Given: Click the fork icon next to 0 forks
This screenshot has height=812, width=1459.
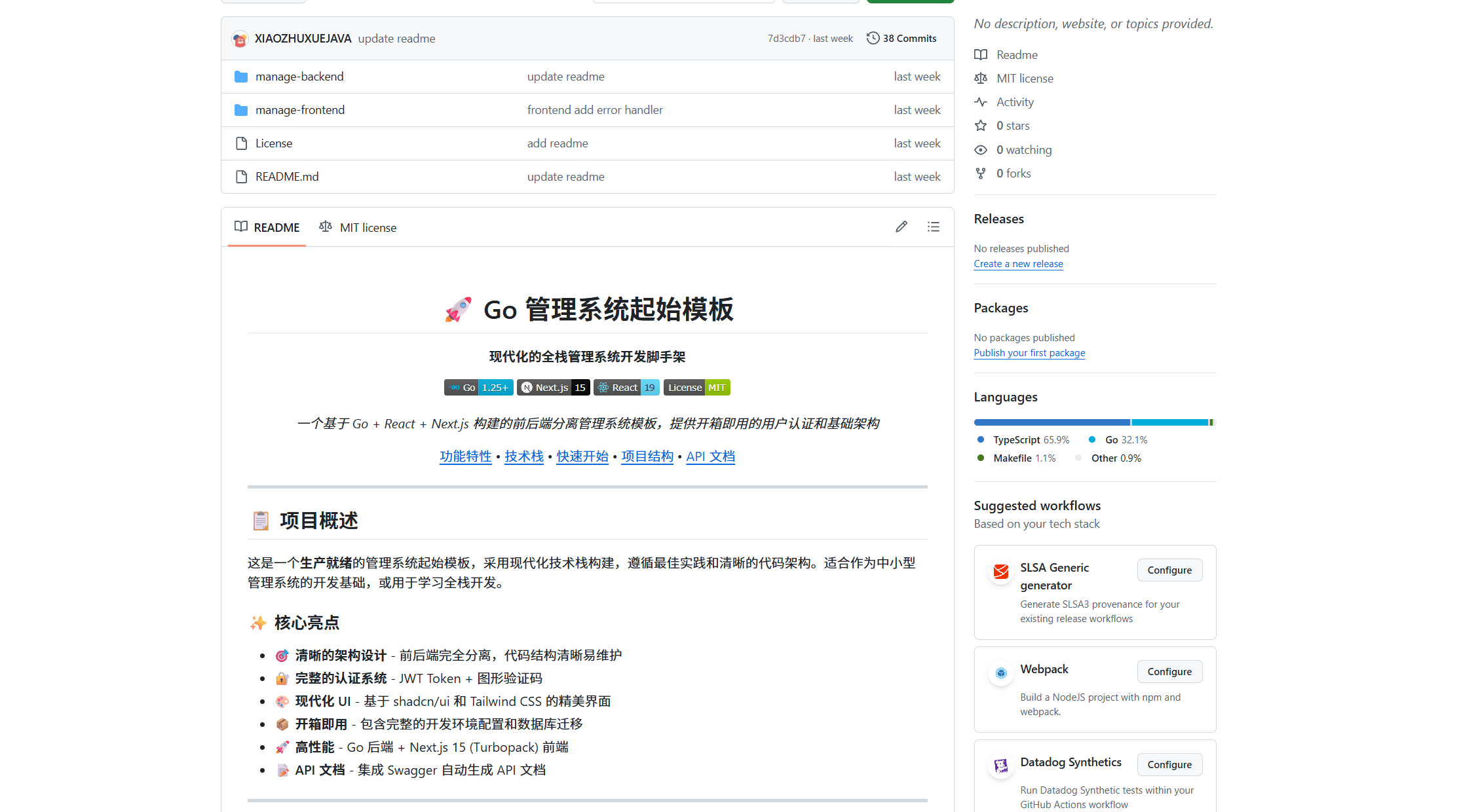Looking at the screenshot, I should click(x=981, y=173).
